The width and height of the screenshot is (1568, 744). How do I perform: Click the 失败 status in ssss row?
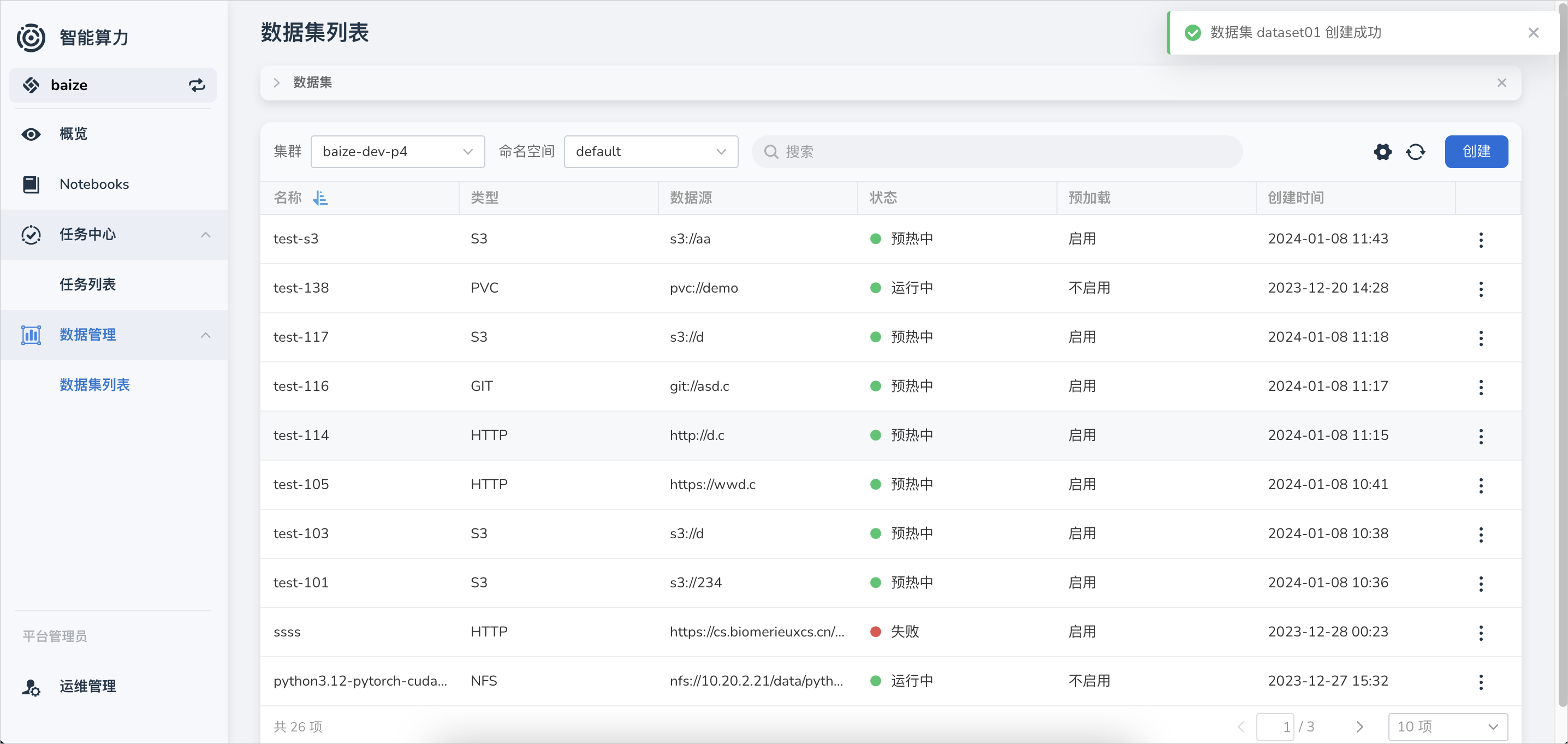905,632
